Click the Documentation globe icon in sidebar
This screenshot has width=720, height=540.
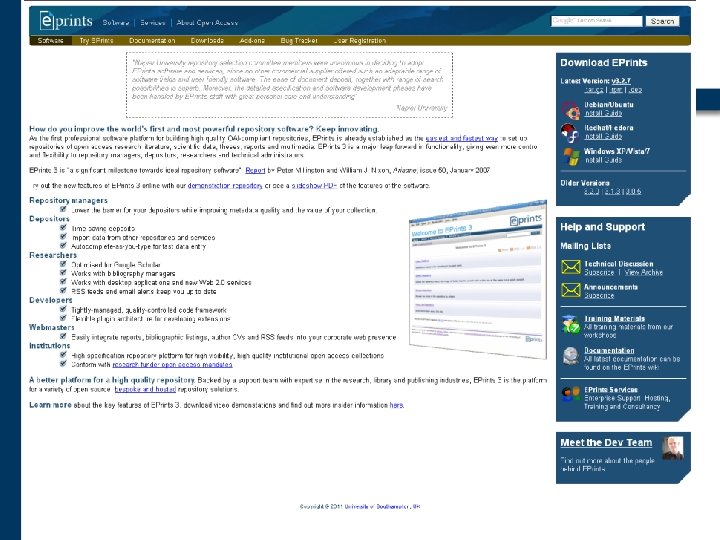[x=571, y=356]
